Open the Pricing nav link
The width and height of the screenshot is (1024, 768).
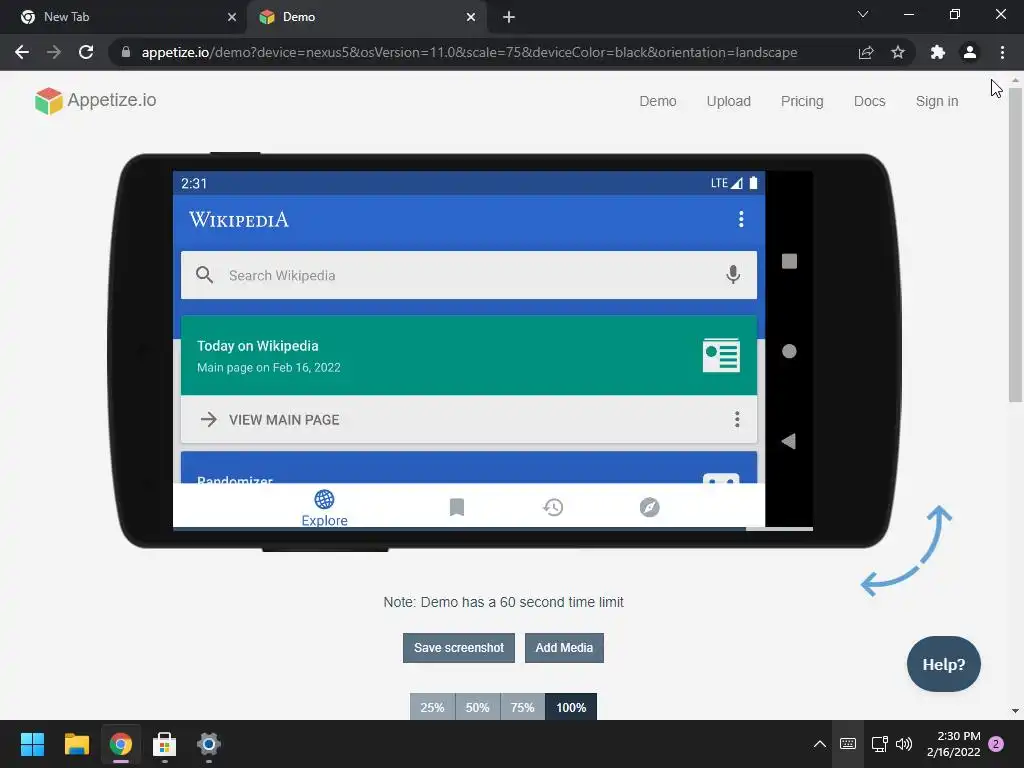tap(802, 101)
